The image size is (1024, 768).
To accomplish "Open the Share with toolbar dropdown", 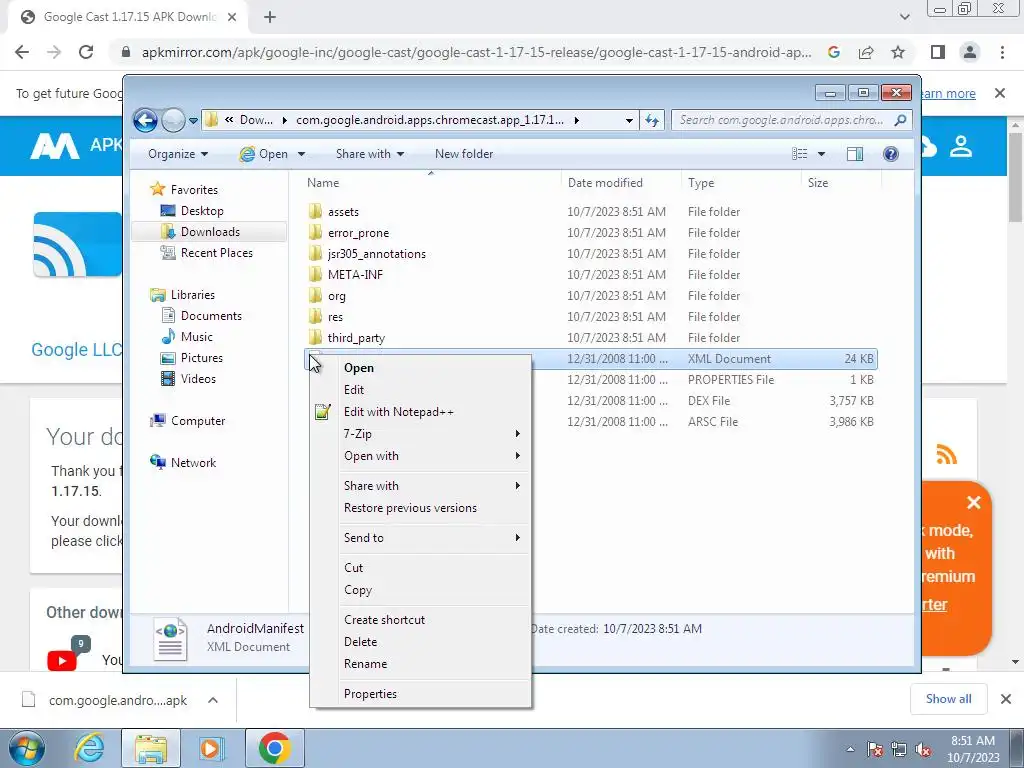I will coord(370,154).
